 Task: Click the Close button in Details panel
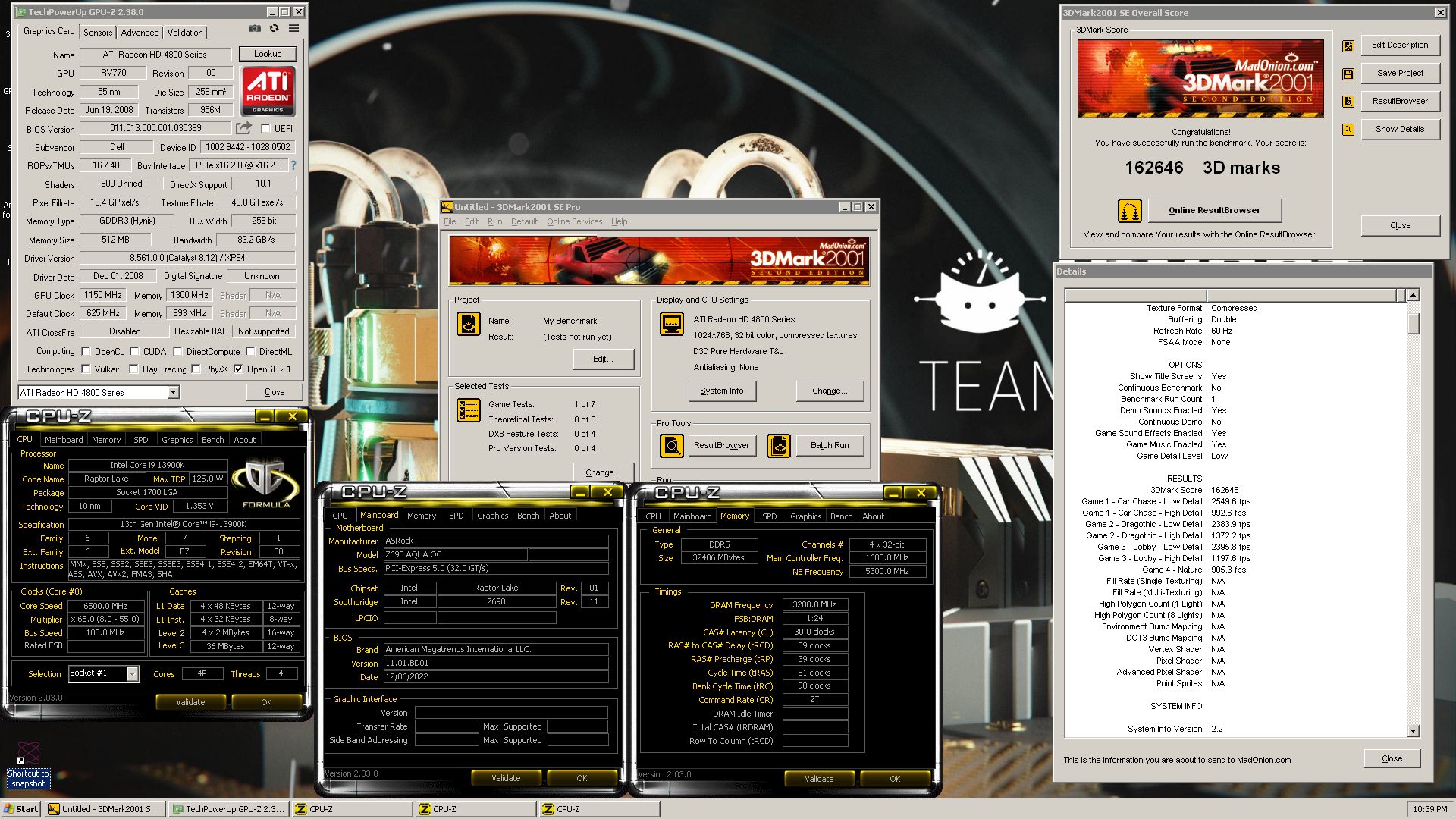1392,759
